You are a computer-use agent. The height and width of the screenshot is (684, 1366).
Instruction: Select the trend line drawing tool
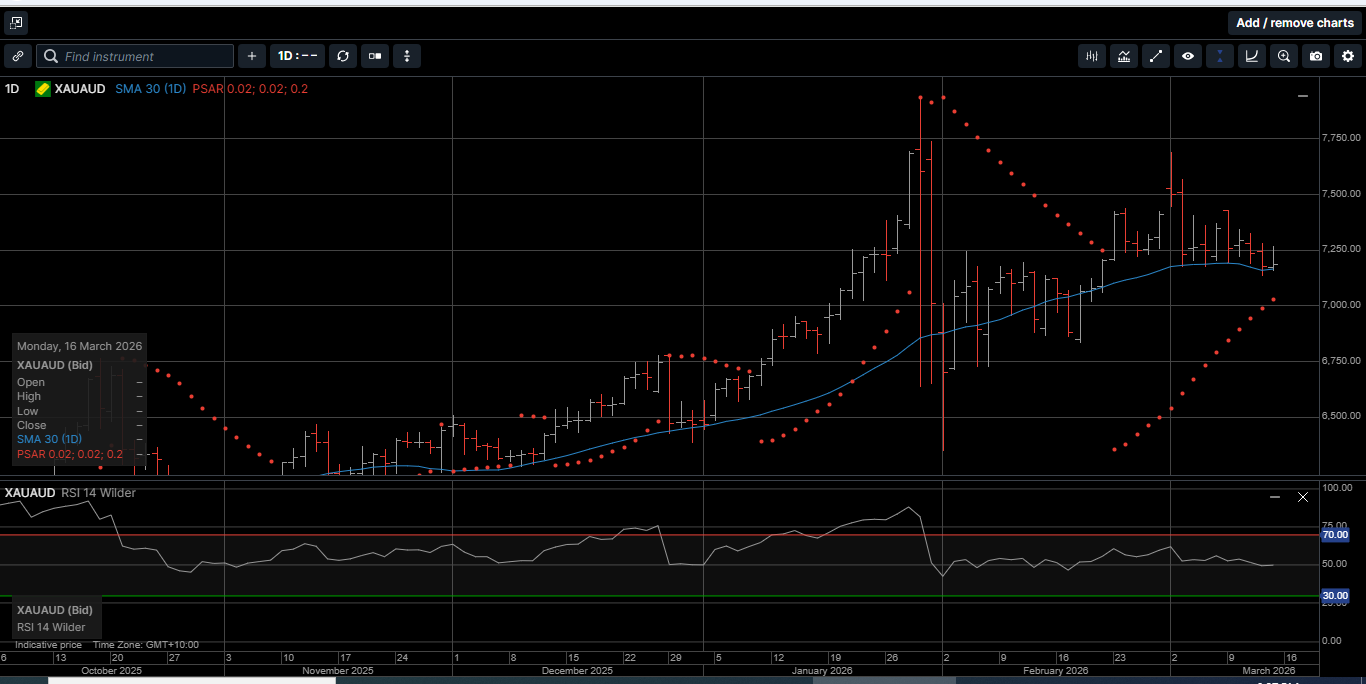(x=1156, y=56)
